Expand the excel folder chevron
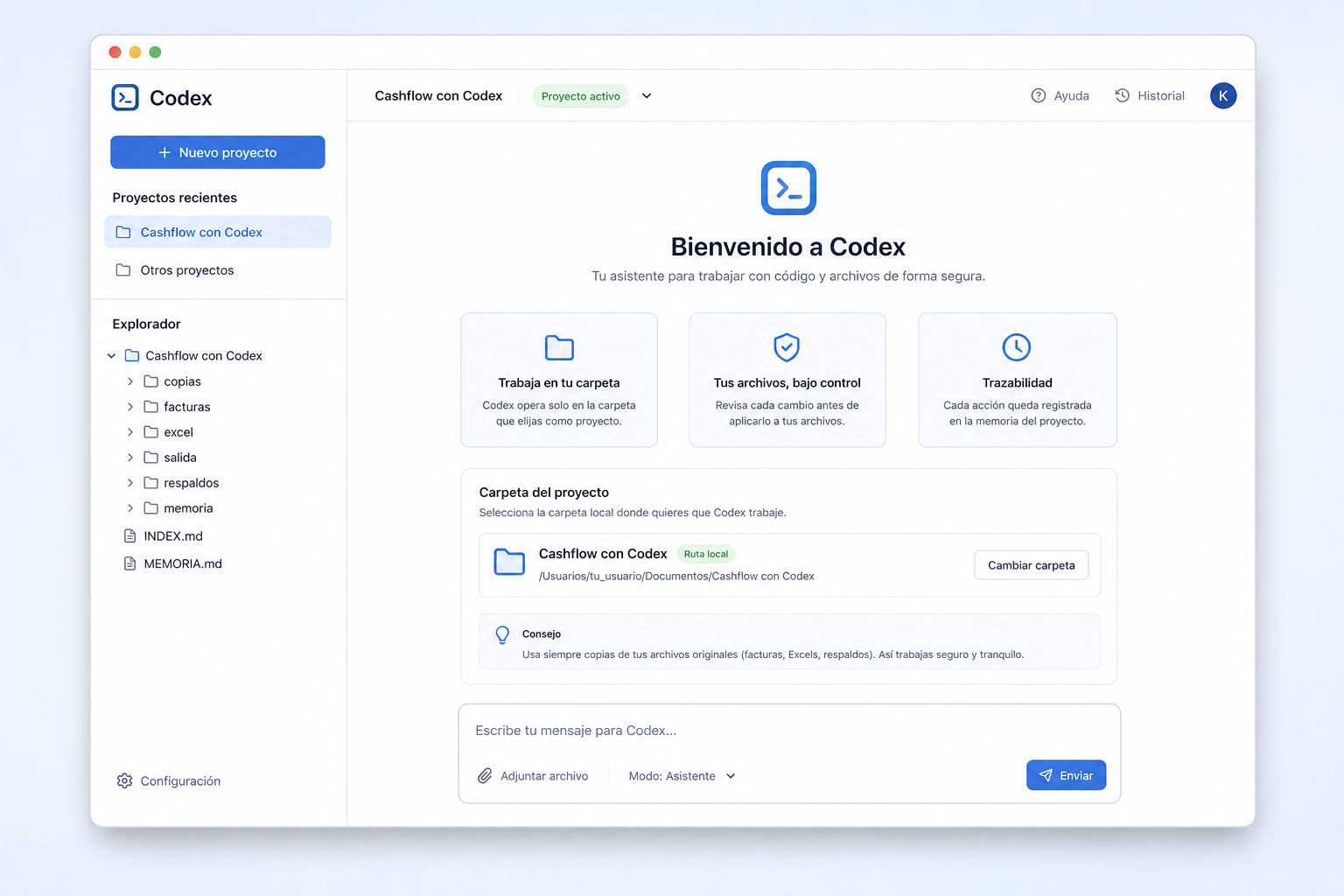The width and height of the screenshot is (1344, 896). click(x=130, y=432)
